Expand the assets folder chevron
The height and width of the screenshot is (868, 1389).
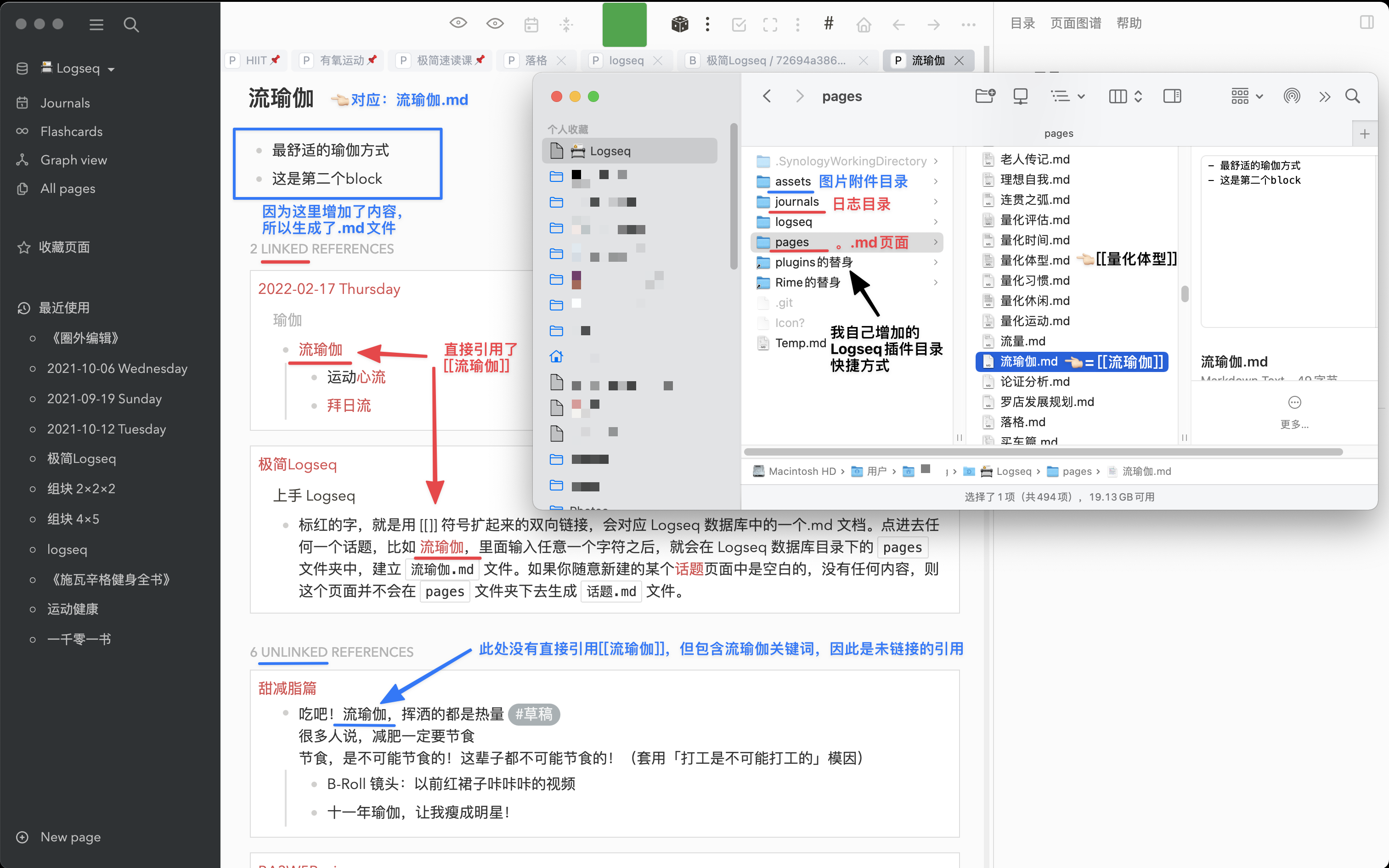(x=936, y=181)
